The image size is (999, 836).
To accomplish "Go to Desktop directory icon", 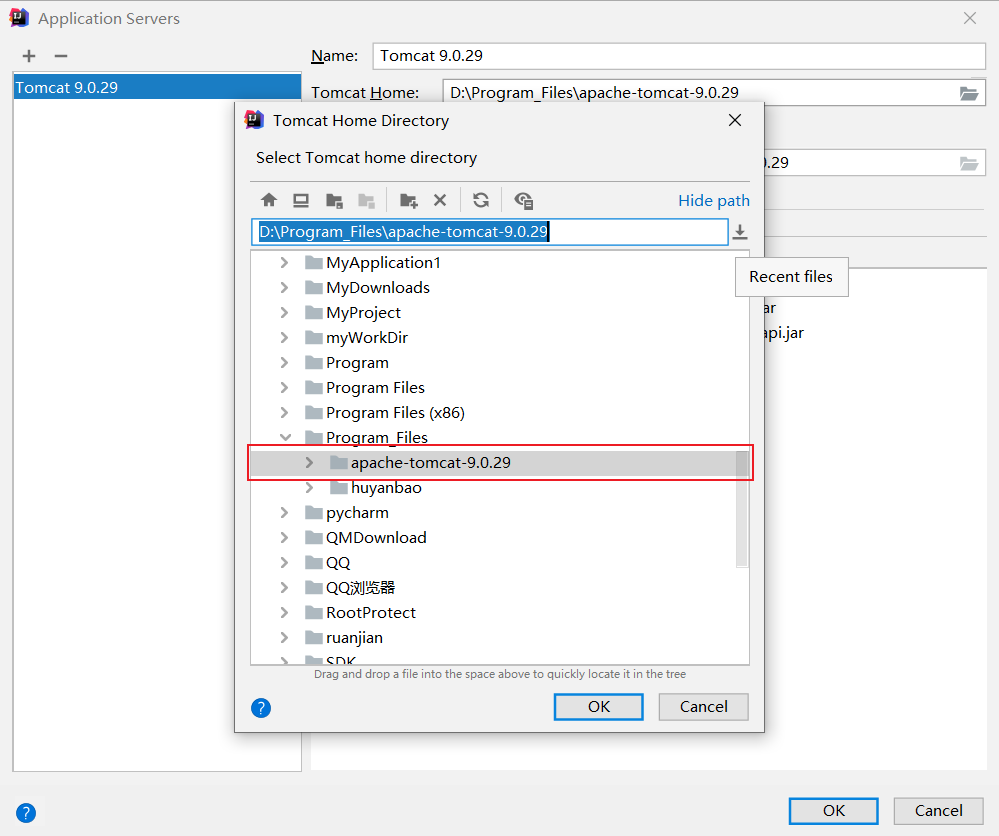I will point(301,201).
